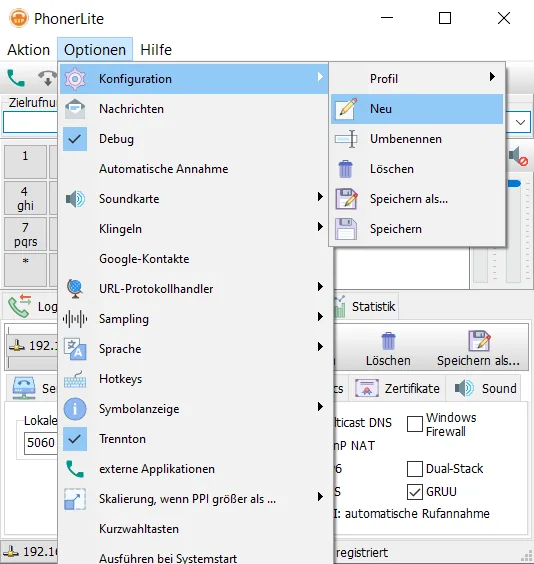Click the local port 5060 field
This screenshot has height=564, width=534.
coord(41,443)
